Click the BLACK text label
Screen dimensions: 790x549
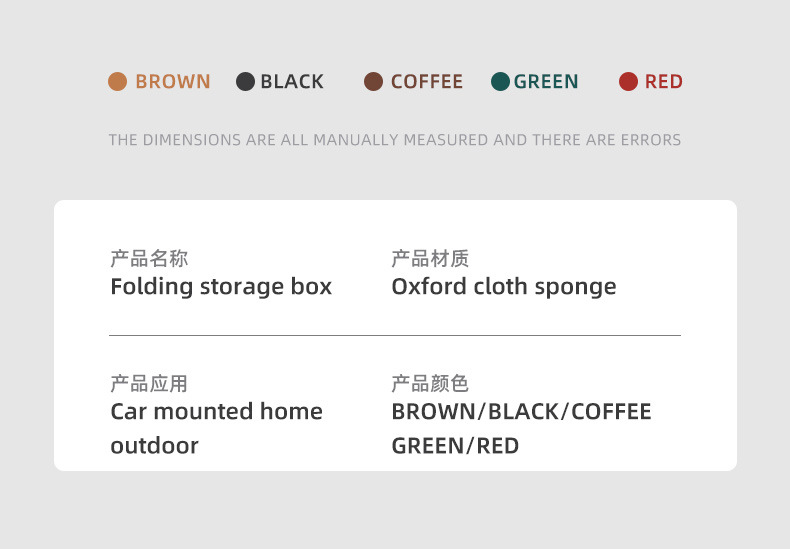(292, 82)
